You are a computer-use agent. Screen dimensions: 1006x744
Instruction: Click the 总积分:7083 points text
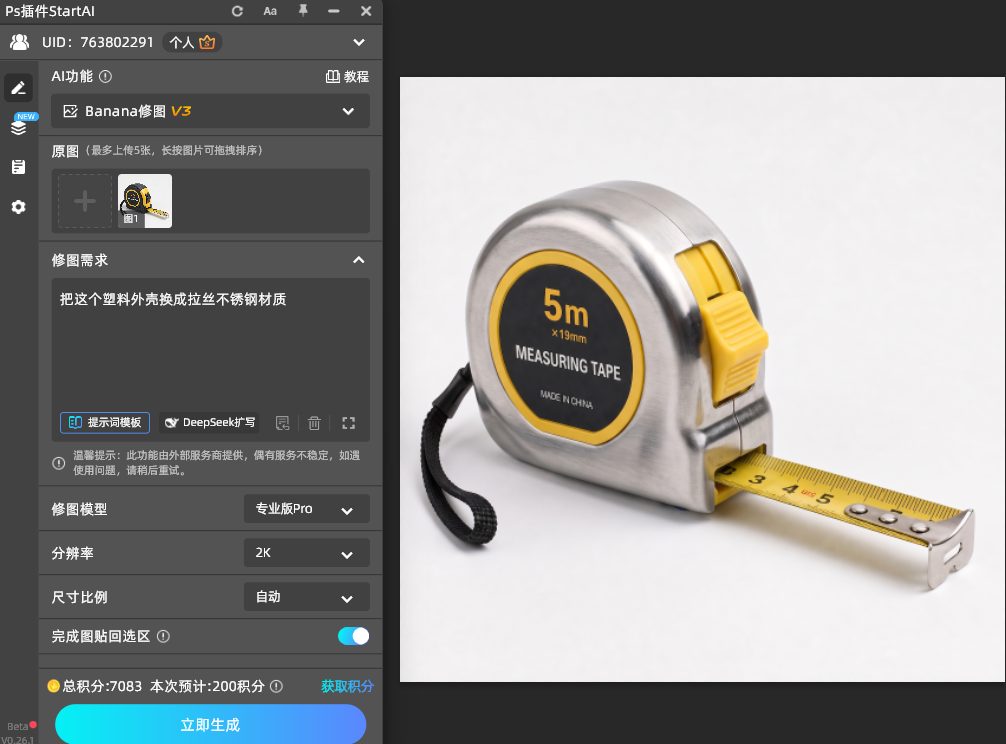(x=102, y=686)
